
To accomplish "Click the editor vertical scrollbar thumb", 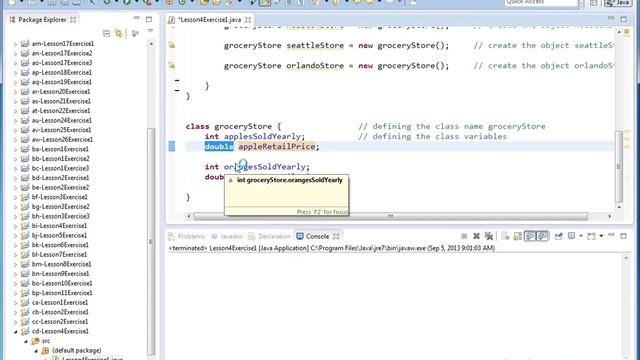I will pos(619,167).
